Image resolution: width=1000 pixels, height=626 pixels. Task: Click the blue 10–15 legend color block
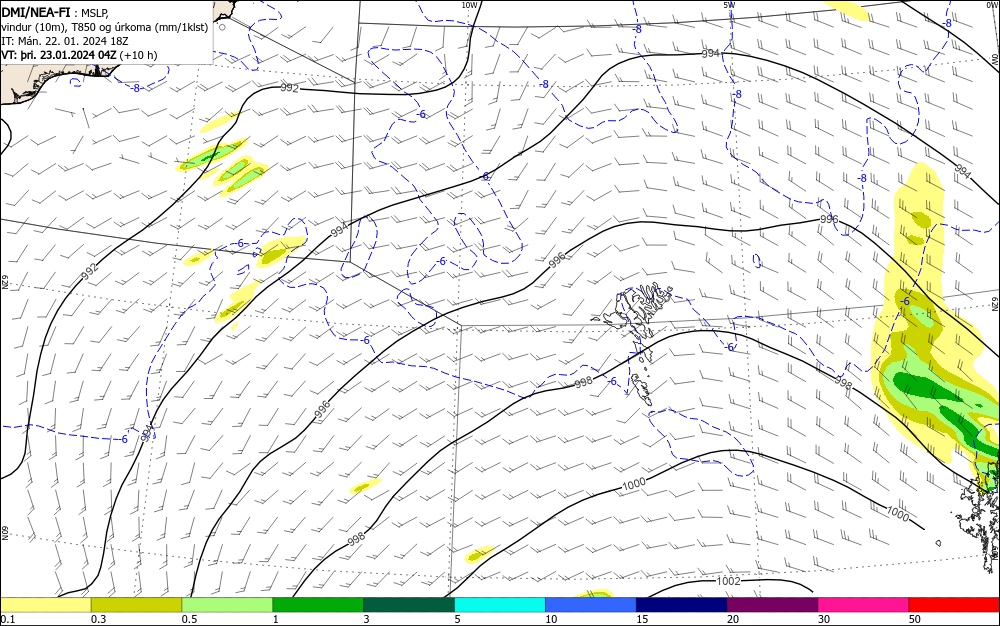coord(591,605)
